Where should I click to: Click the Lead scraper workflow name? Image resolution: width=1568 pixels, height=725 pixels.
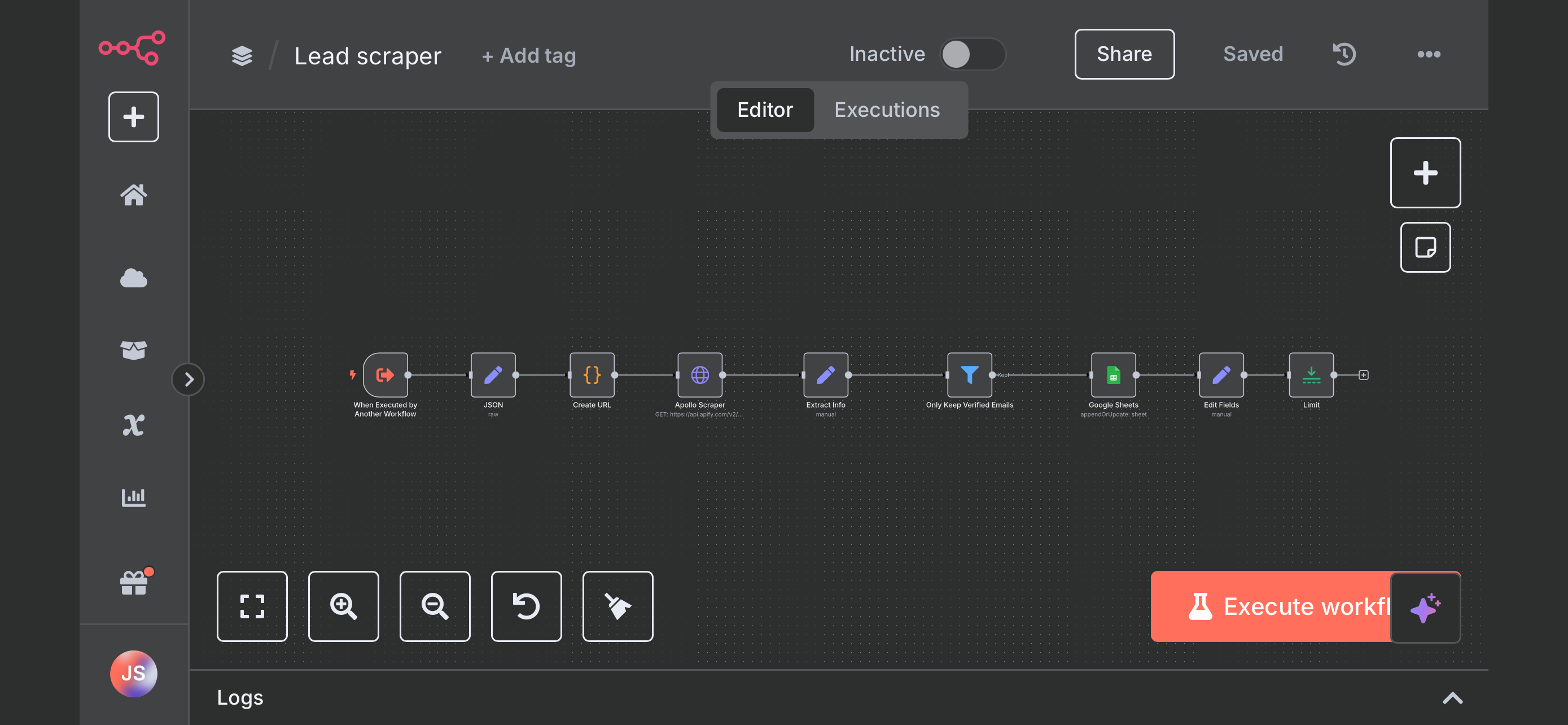[367, 55]
